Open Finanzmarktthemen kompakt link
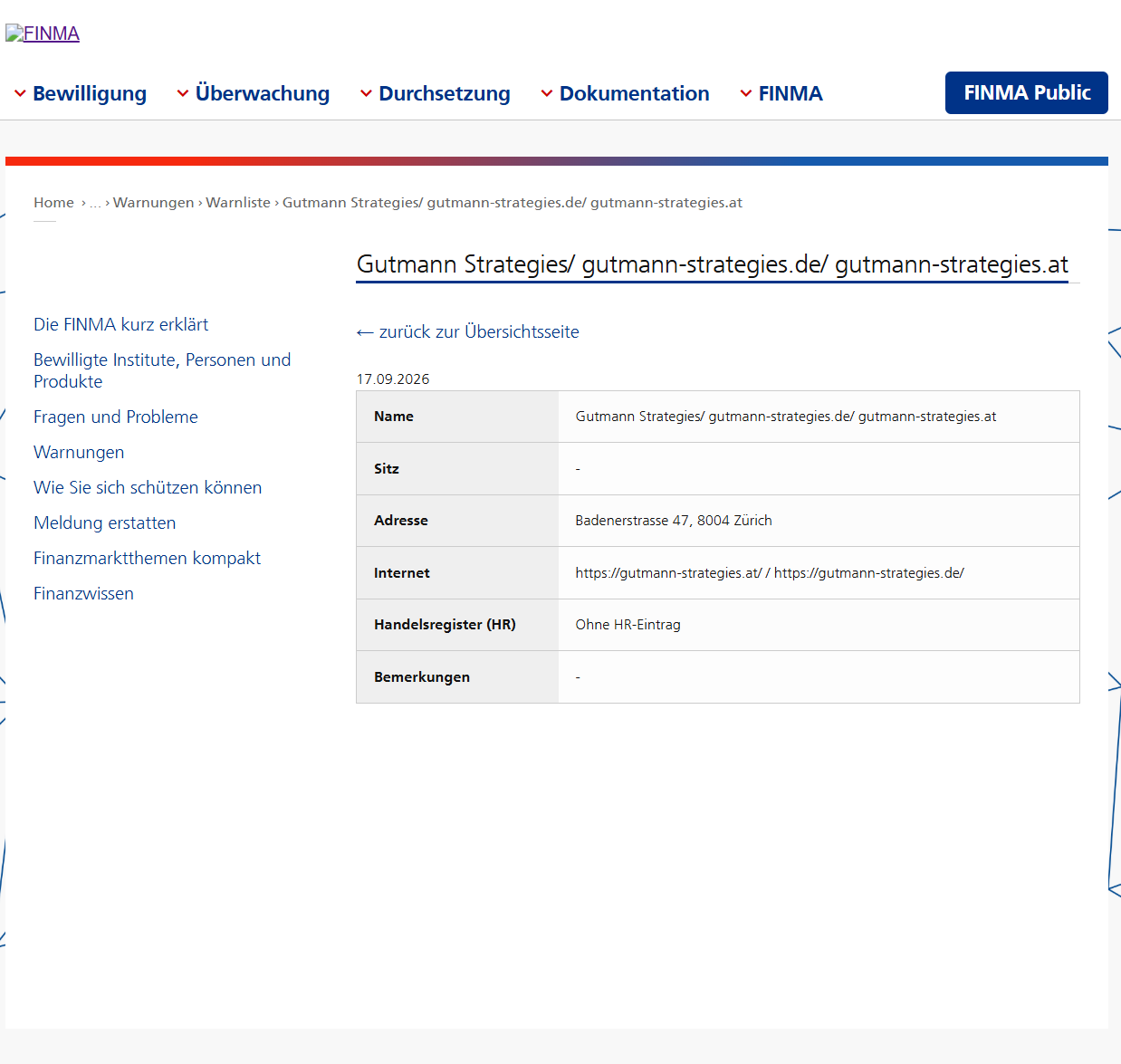Viewport: 1121px width, 1064px height. tap(148, 558)
